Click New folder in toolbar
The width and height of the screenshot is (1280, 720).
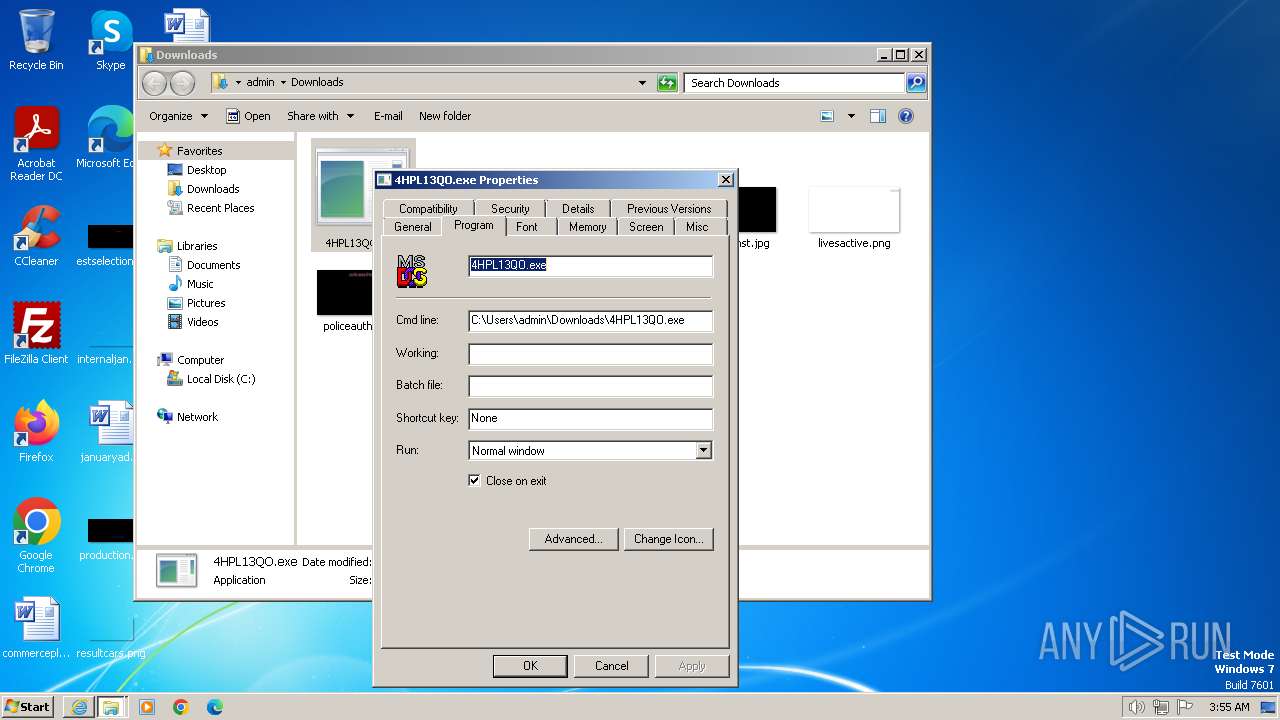tap(445, 116)
